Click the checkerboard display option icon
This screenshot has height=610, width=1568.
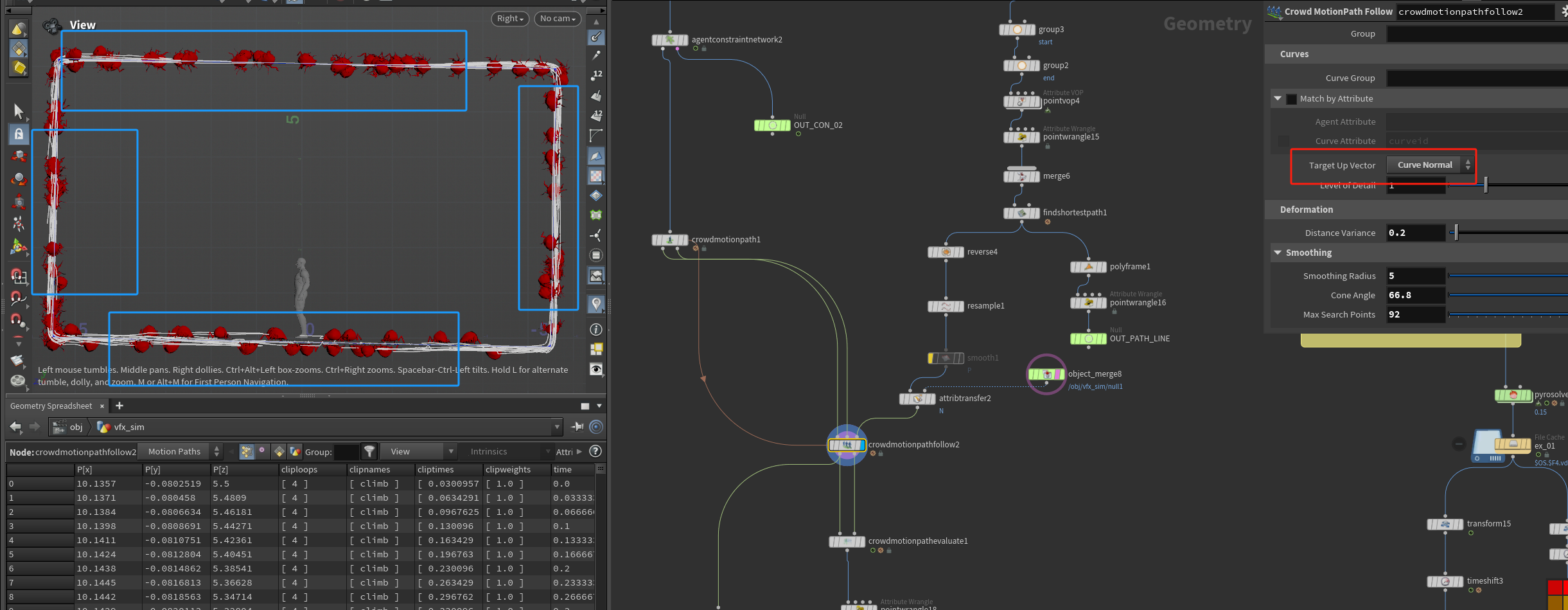[x=597, y=175]
